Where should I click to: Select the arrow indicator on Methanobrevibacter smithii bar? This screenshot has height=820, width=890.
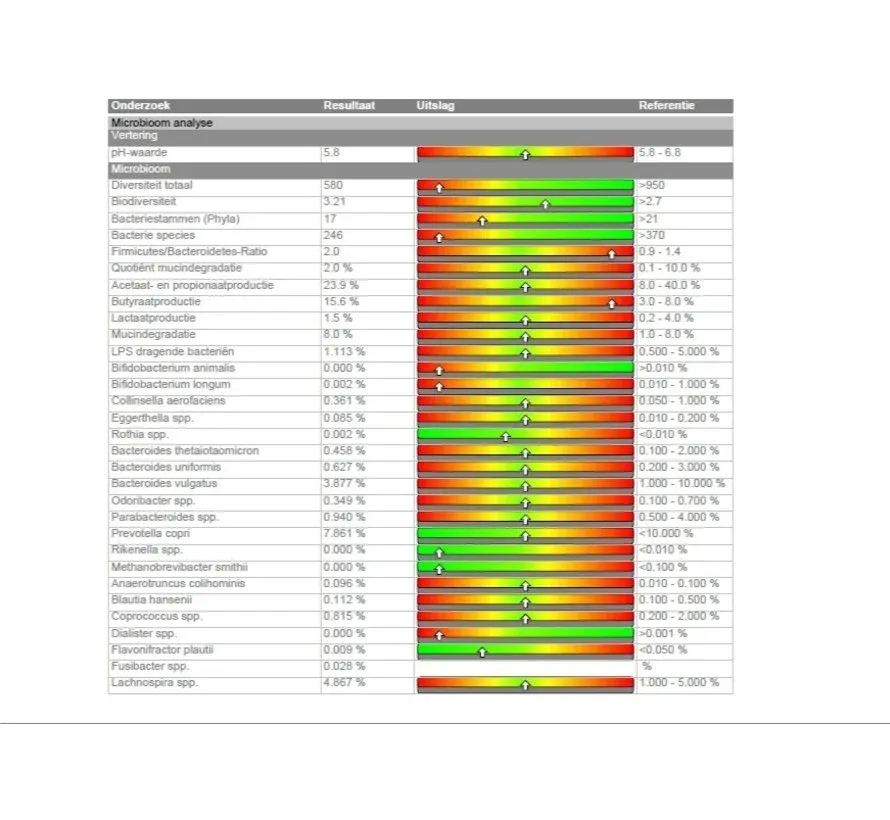click(438, 568)
